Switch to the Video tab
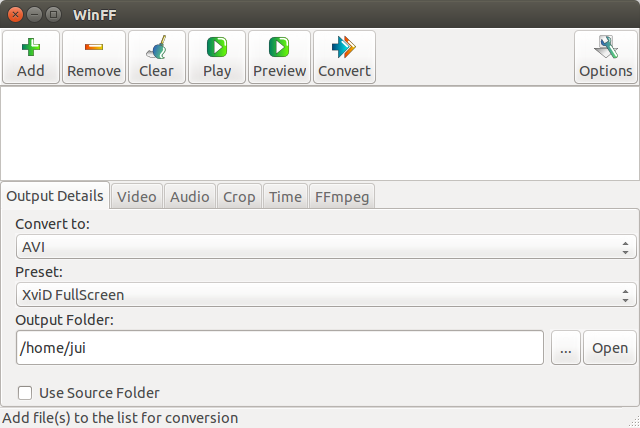The height and width of the screenshot is (428, 640). [x=136, y=197]
